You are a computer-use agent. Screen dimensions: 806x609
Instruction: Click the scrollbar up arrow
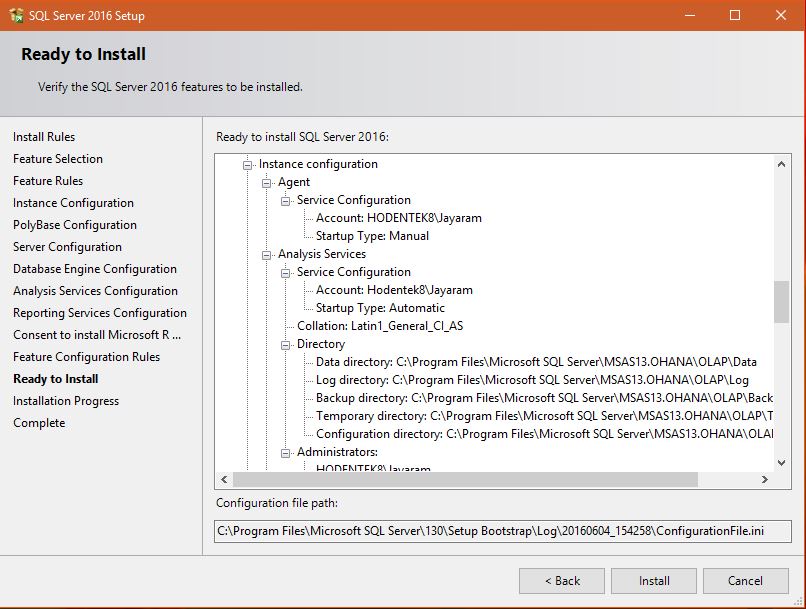(x=783, y=163)
